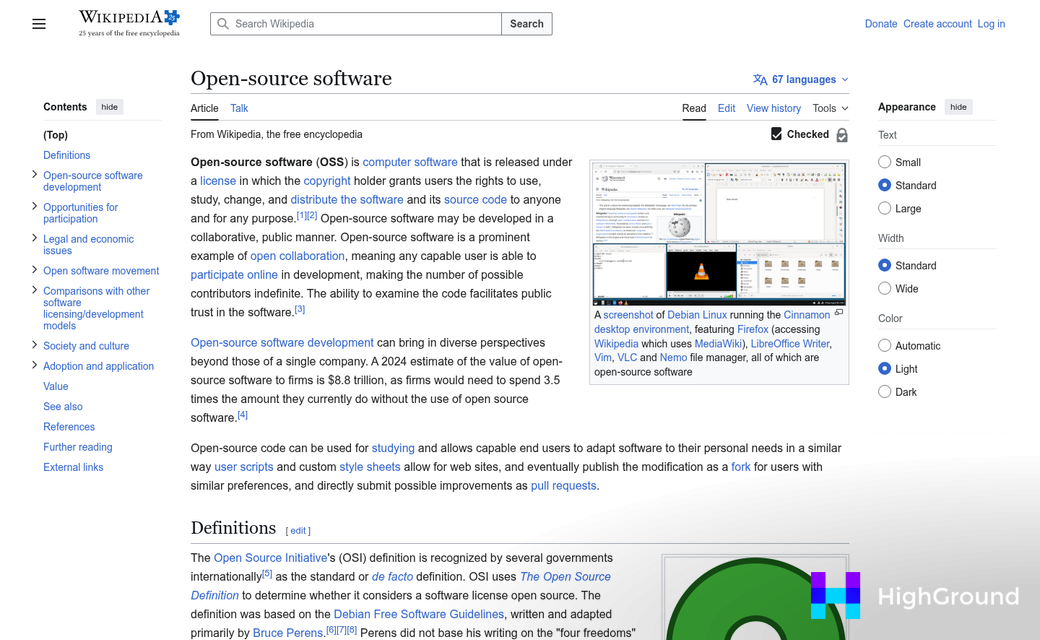Go to See also in contents
The width and height of the screenshot is (1040, 640).
click(63, 407)
